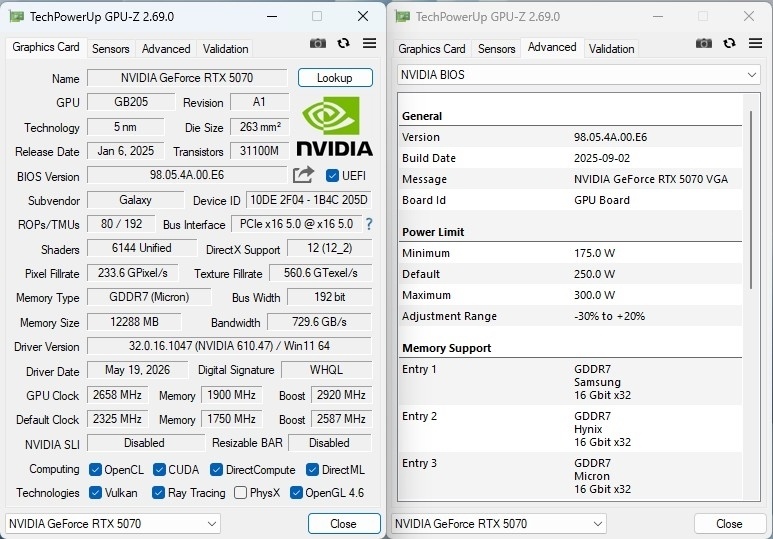773x539 pixels.
Task: Select Advanced tab in right window
Action: tap(552, 47)
